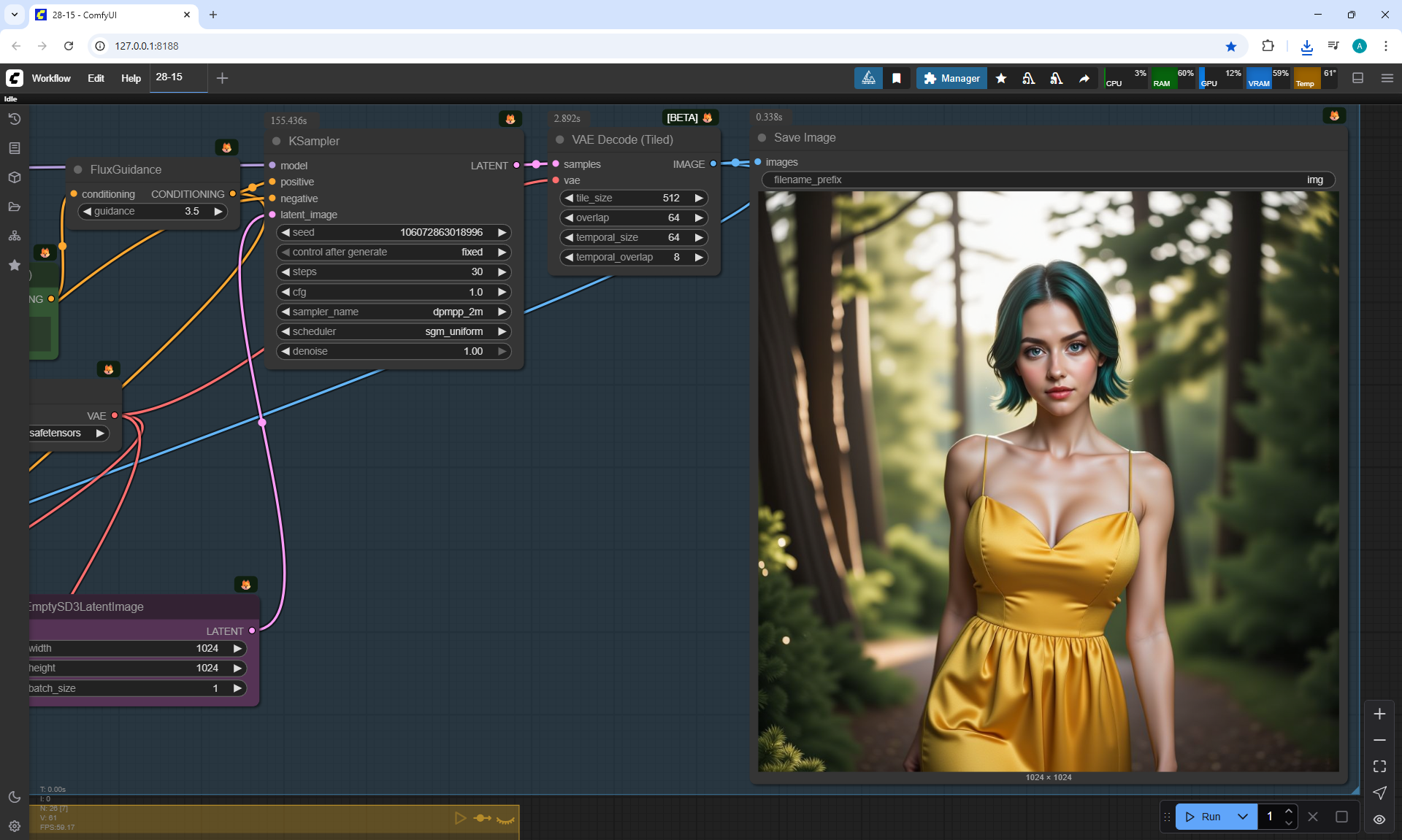Click fit view icon in canvas controls
The image size is (1402, 840).
[1379, 766]
